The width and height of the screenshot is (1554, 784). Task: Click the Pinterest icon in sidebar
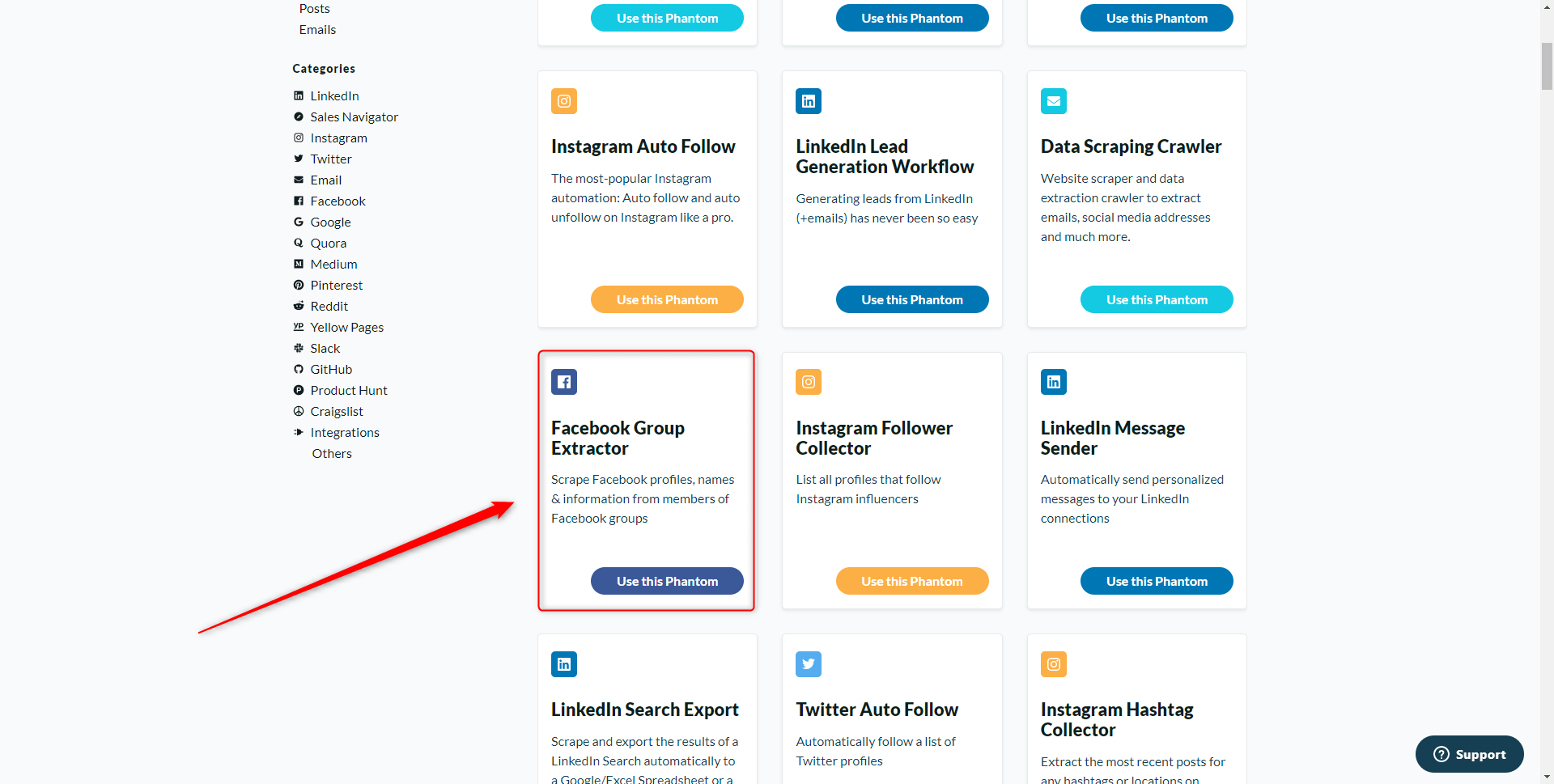click(299, 285)
